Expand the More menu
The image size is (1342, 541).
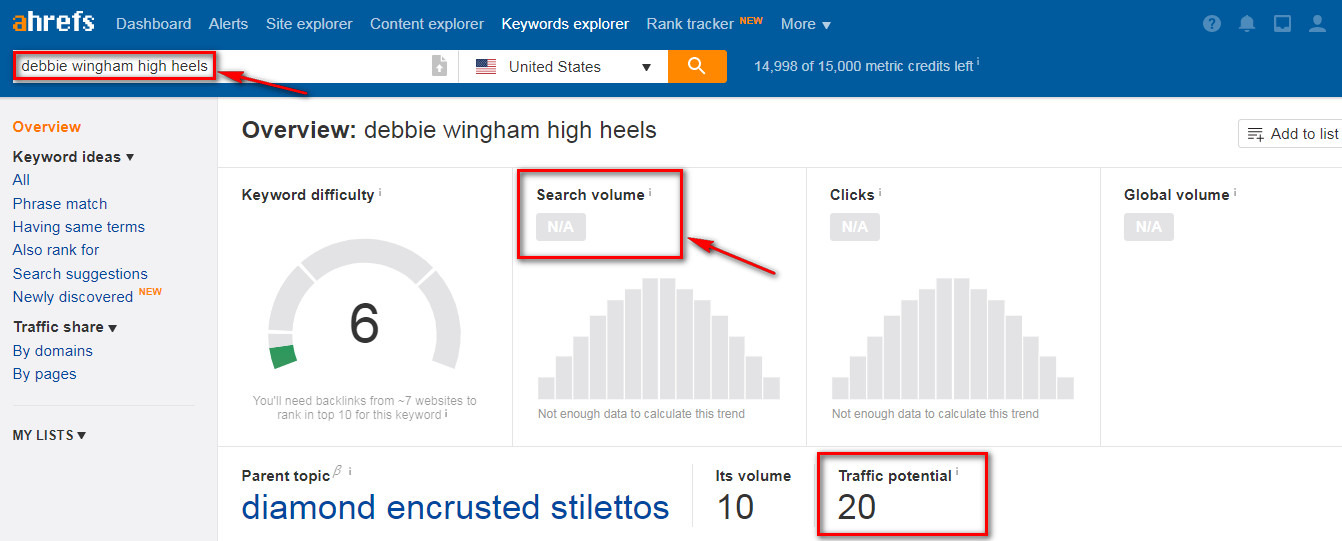805,24
